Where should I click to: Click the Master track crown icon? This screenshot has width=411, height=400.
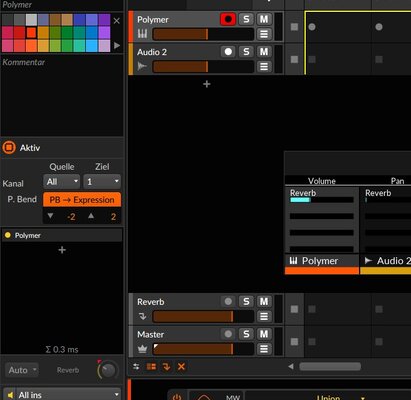coord(142,349)
